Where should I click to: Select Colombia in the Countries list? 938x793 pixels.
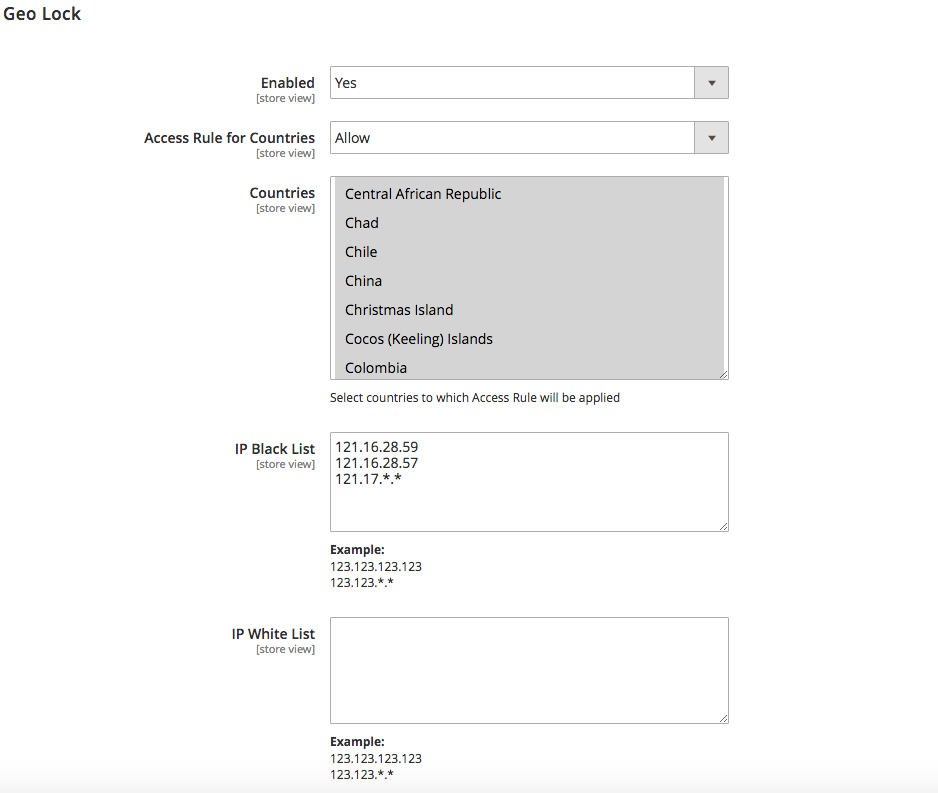coord(529,367)
